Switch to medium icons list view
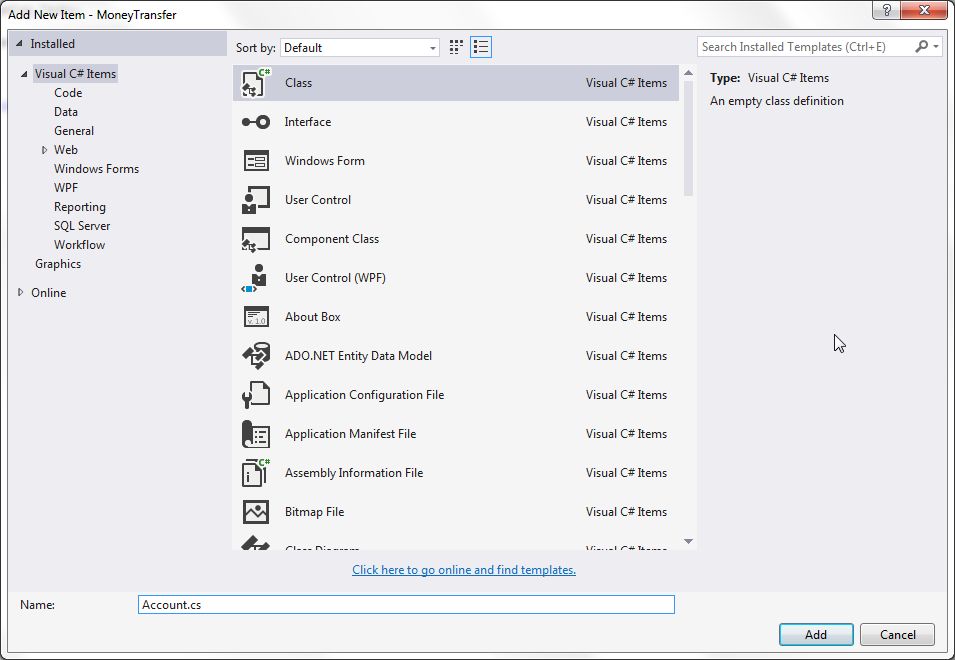The image size is (955, 660). coord(481,47)
